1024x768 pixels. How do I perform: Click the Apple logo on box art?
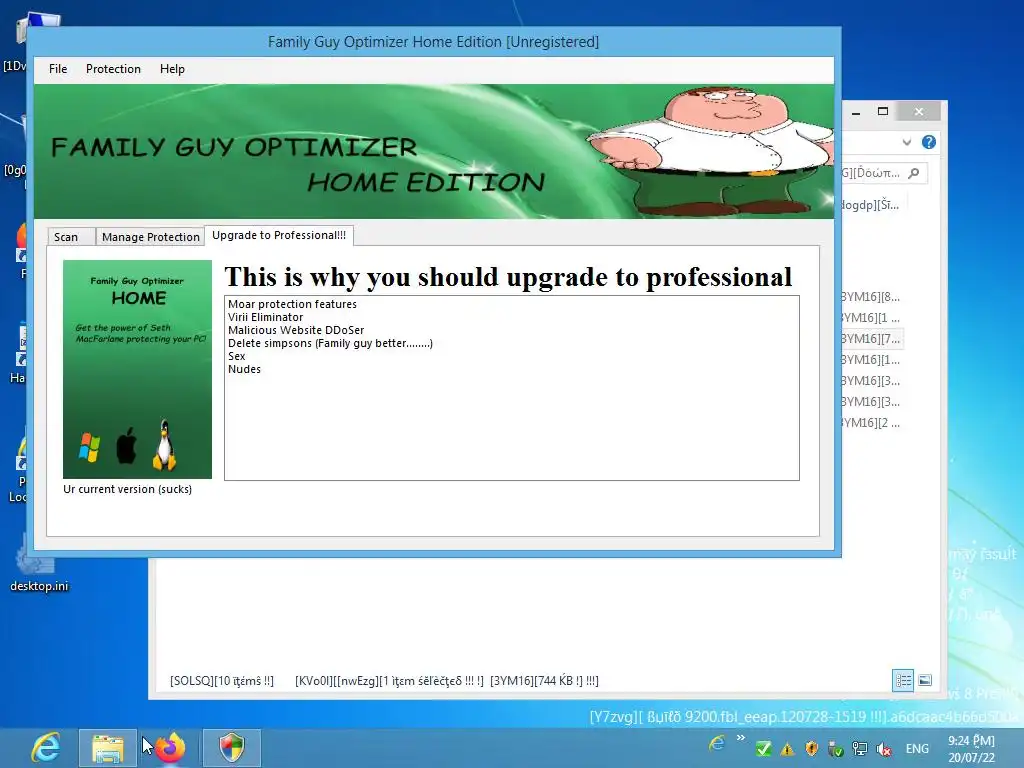coord(127,446)
